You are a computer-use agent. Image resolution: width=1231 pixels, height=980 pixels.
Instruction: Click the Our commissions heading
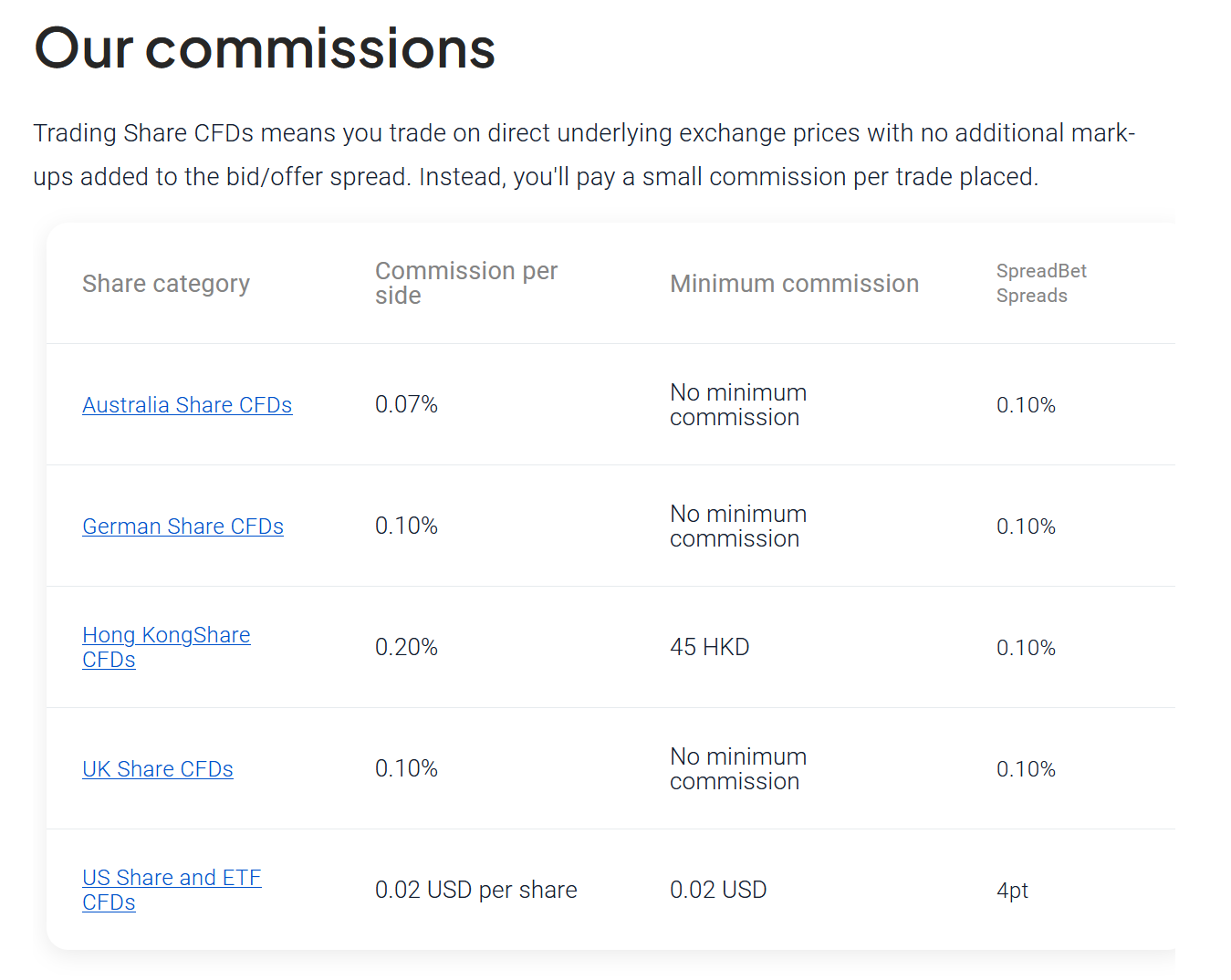click(265, 47)
